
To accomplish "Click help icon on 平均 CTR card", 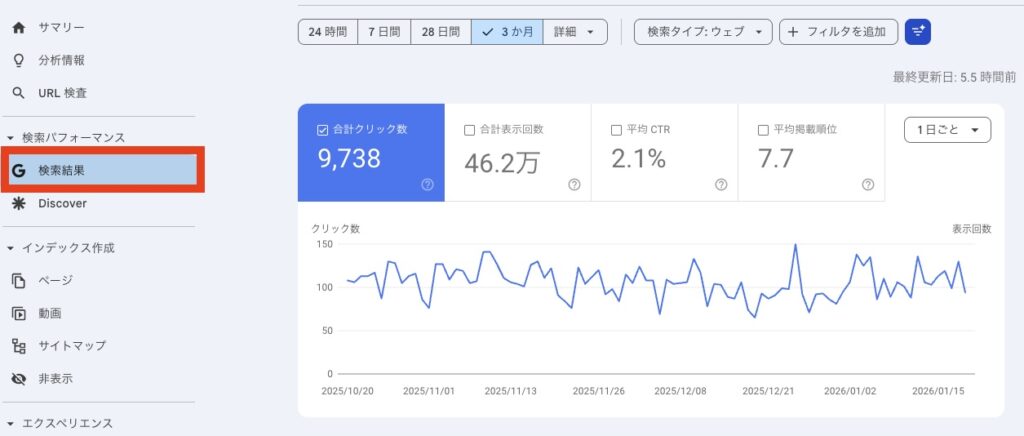I will 721,185.
